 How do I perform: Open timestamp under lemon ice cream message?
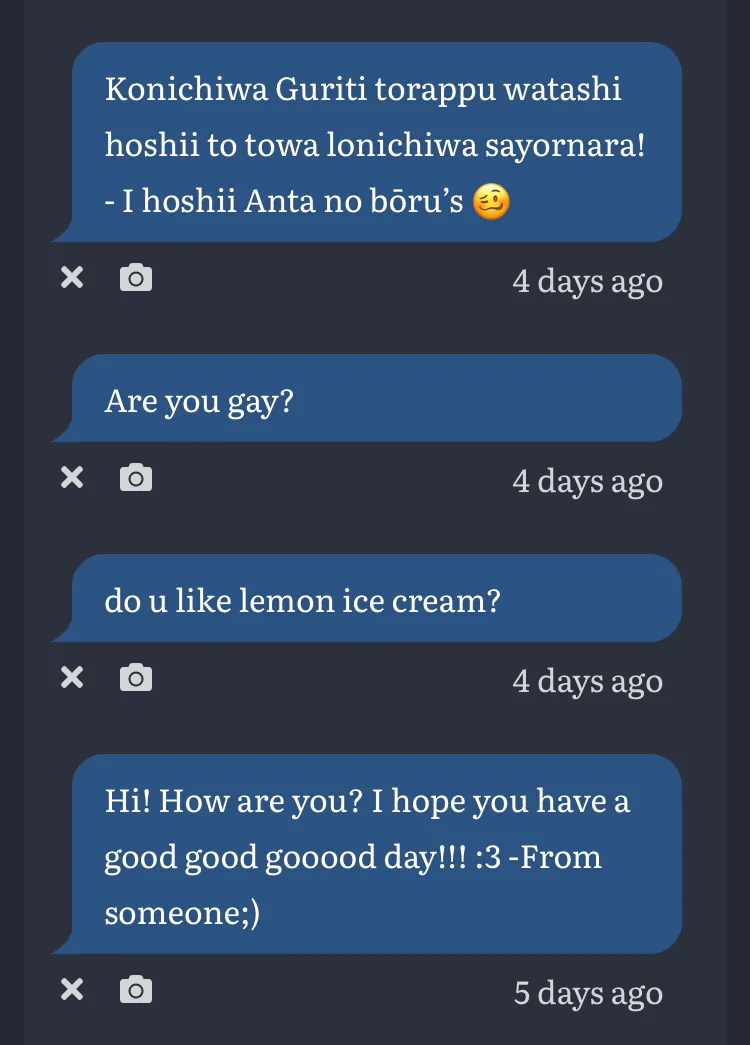click(x=587, y=681)
